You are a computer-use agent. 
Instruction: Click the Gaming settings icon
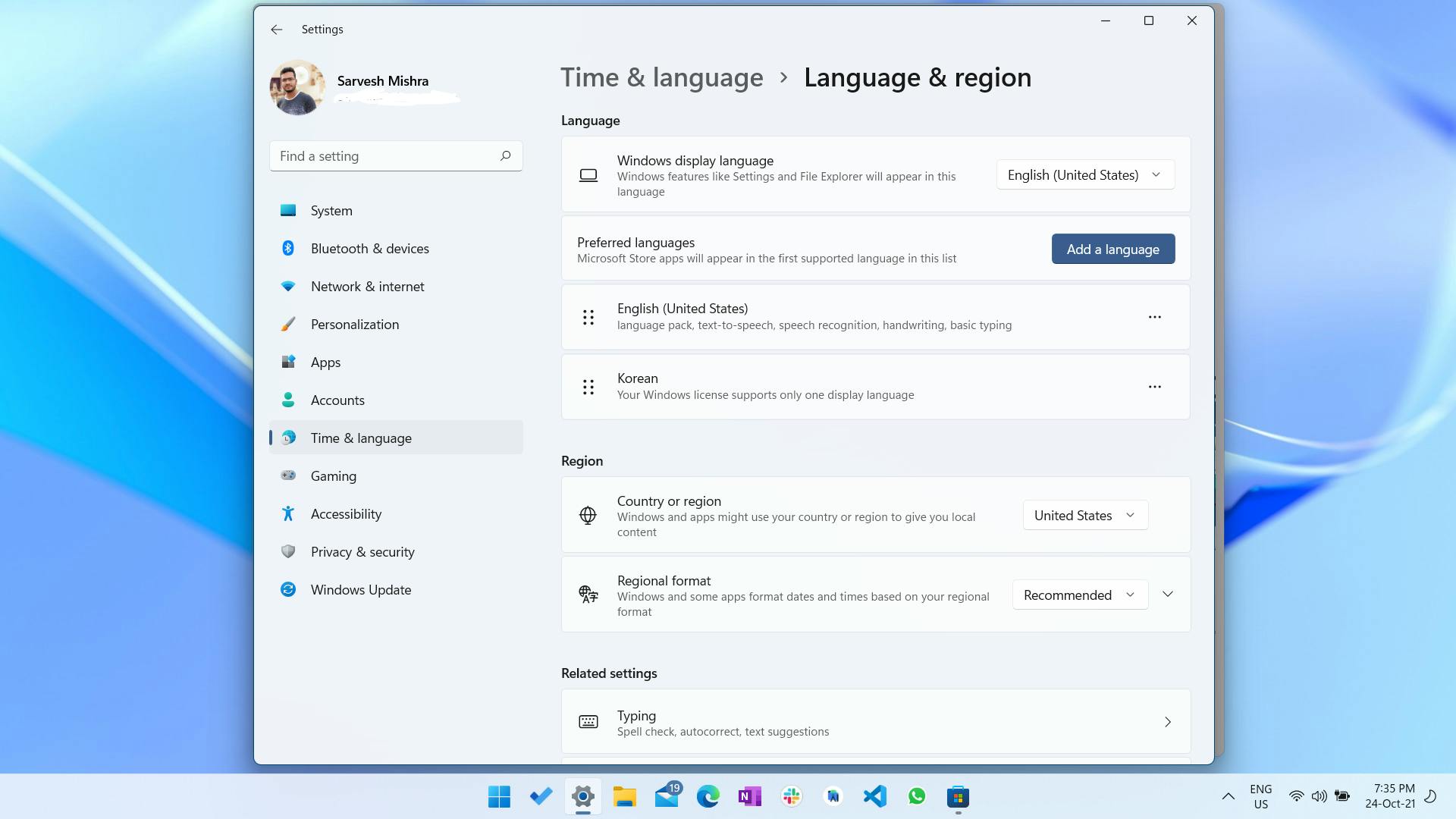287,475
